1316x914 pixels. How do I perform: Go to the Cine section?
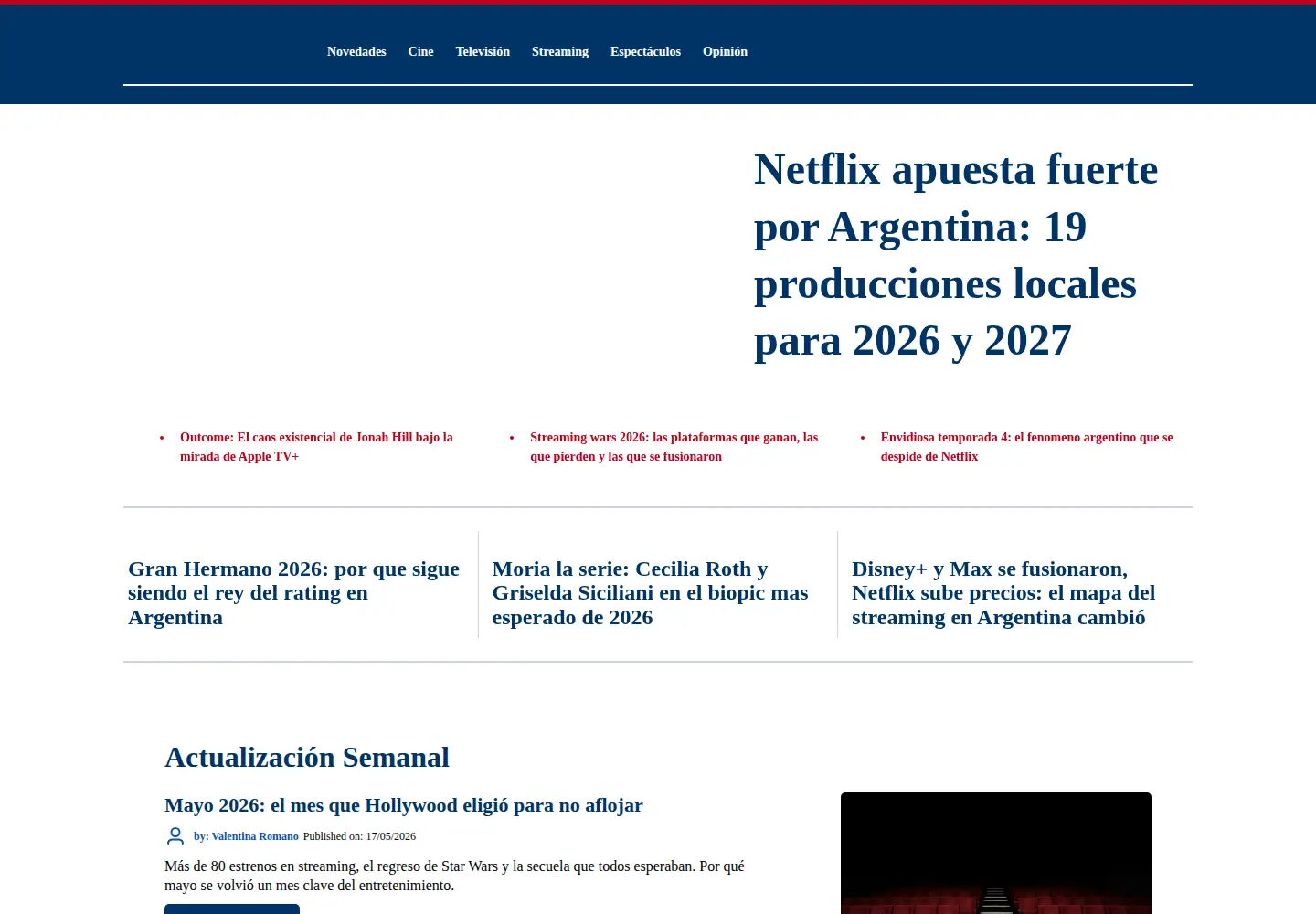[x=420, y=52]
